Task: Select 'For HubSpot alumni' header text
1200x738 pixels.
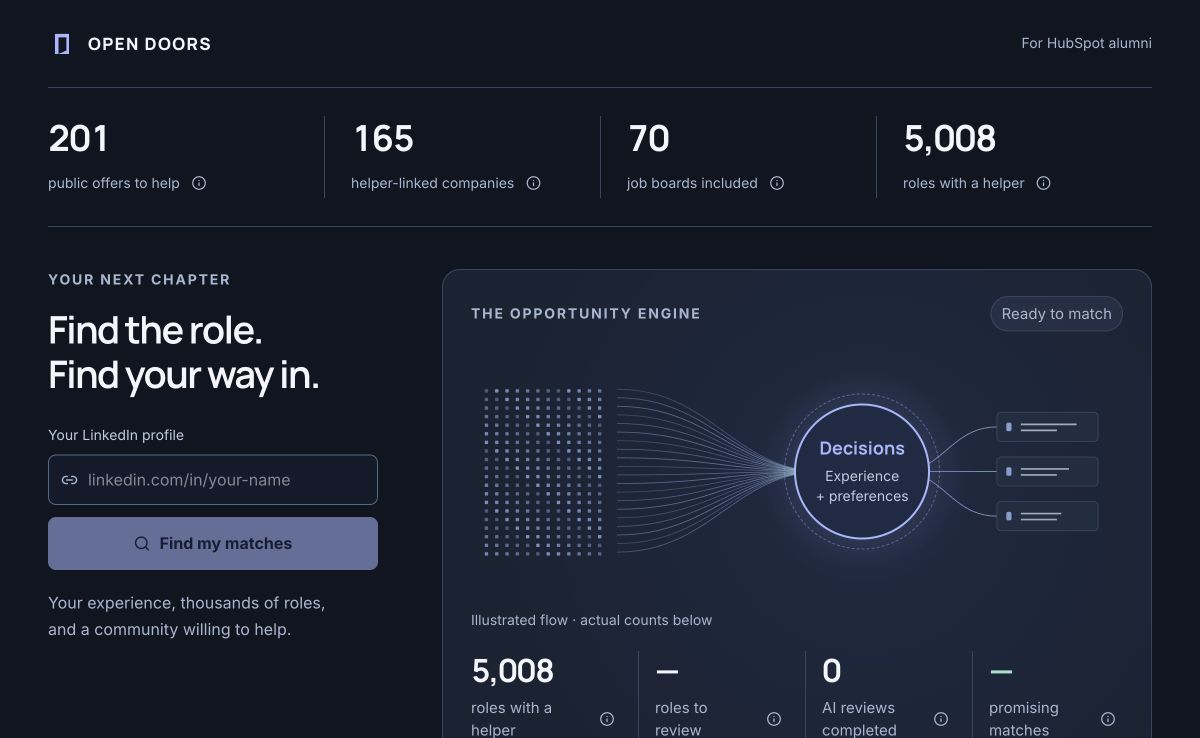Action: pyautogui.click(x=1086, y=43)
